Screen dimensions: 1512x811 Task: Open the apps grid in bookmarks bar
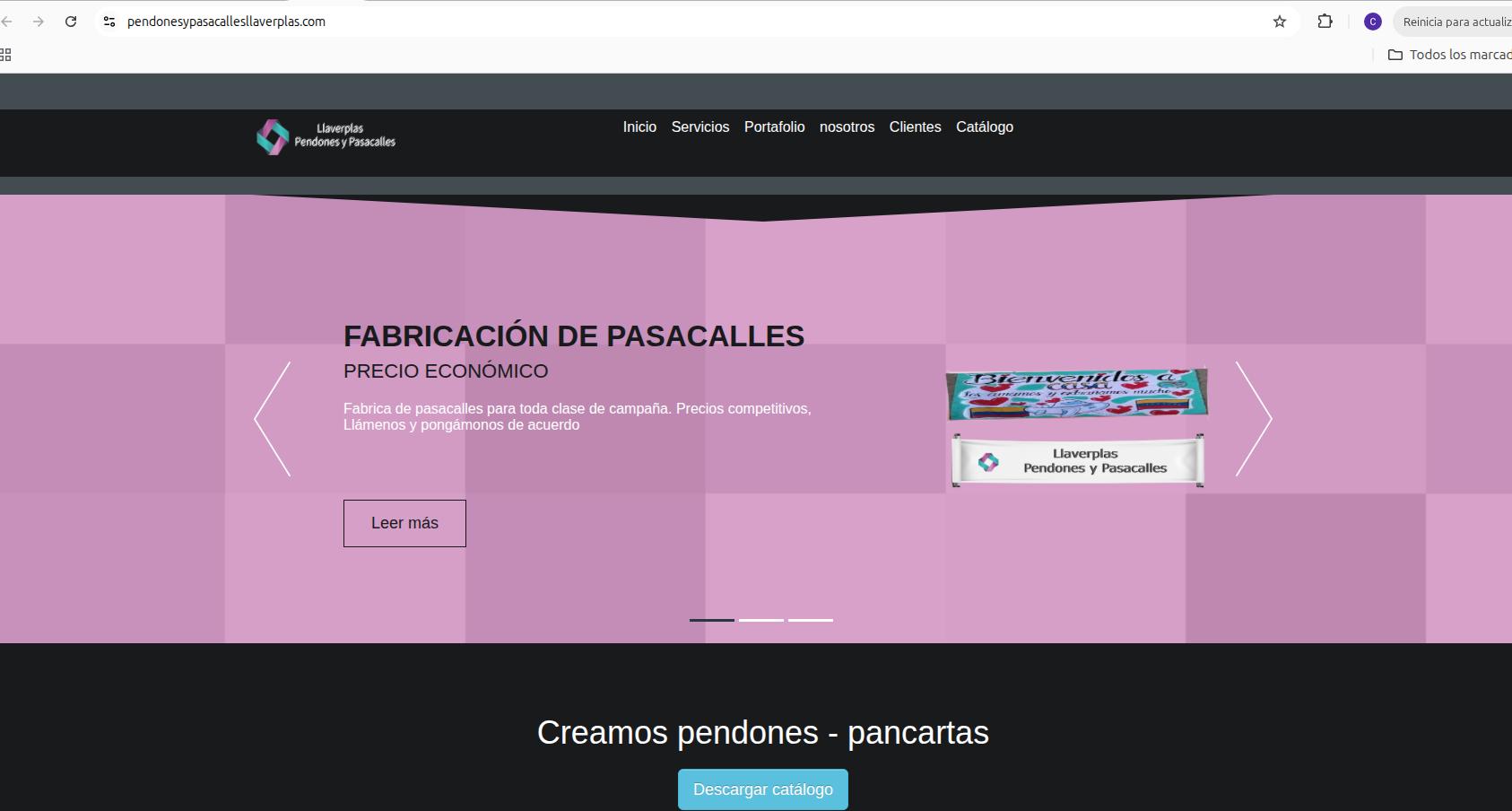(5, 55)
